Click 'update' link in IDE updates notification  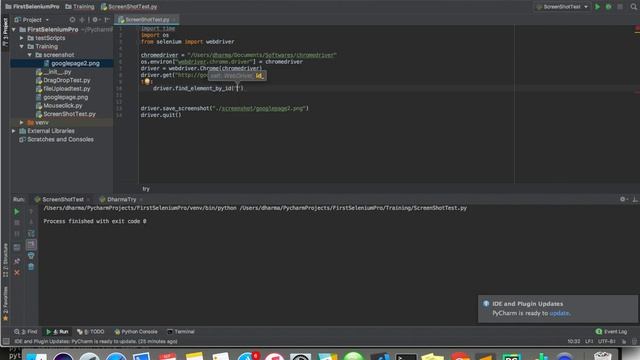[x=559, y=313]
